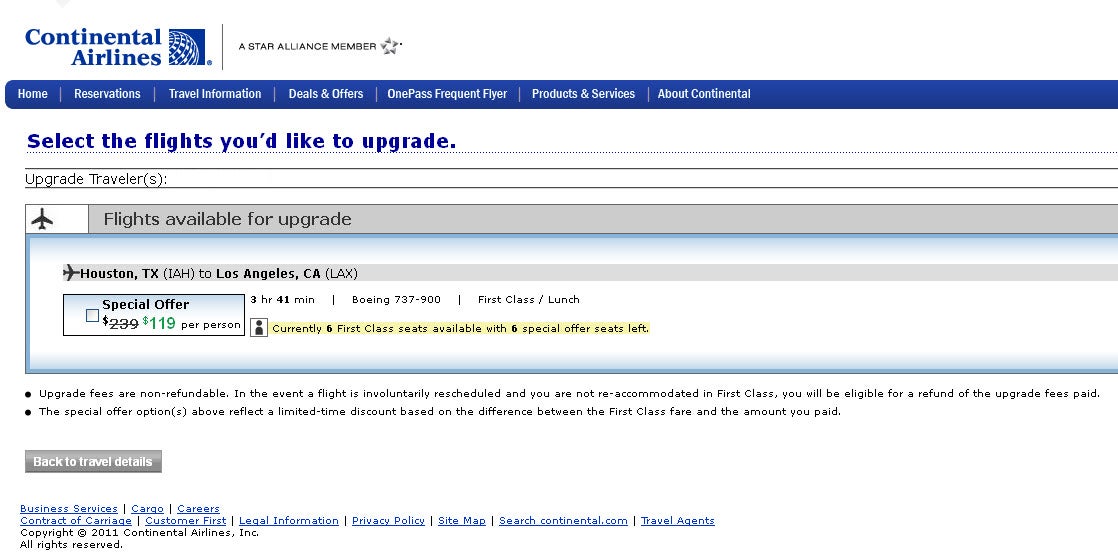The width and height of the screenshot is (1118, 553).
Task: Click the Copyright 2011 Continental Airlines text
Action: 140,532
